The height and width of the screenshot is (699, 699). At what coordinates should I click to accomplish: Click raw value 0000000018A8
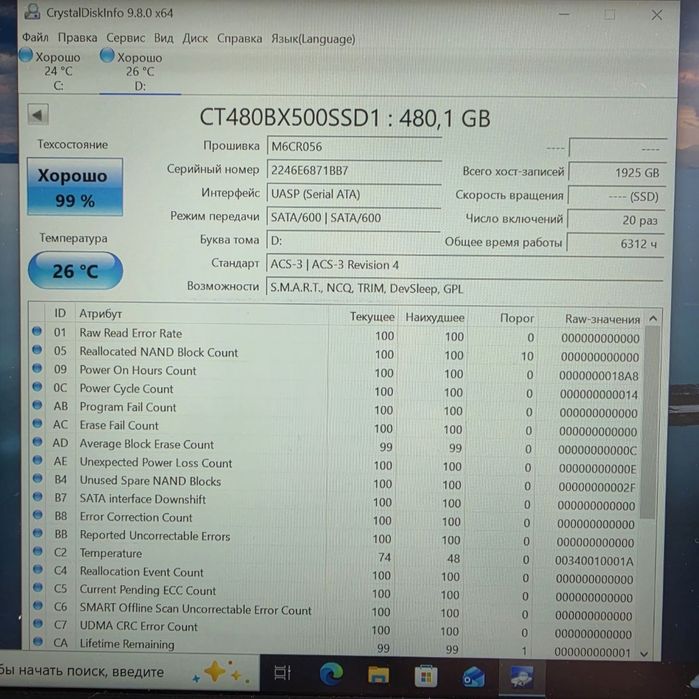(x=599, y=376)
